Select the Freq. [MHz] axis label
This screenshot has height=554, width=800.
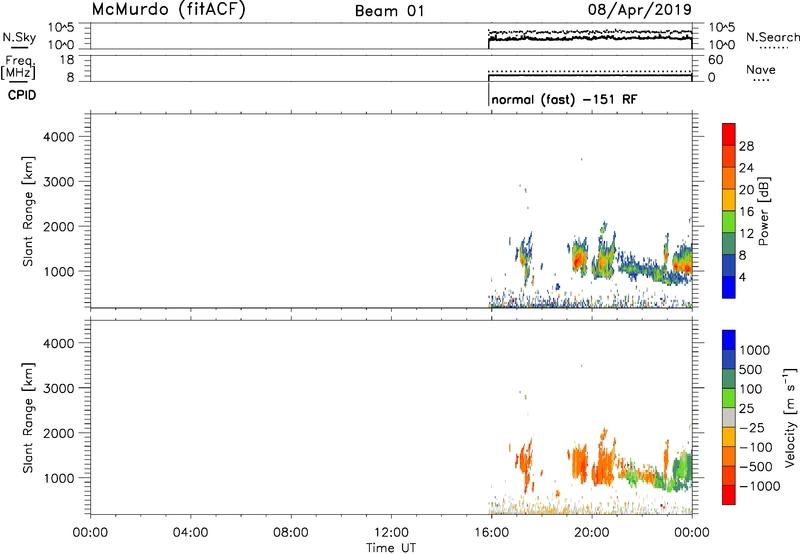click(18, 67)
